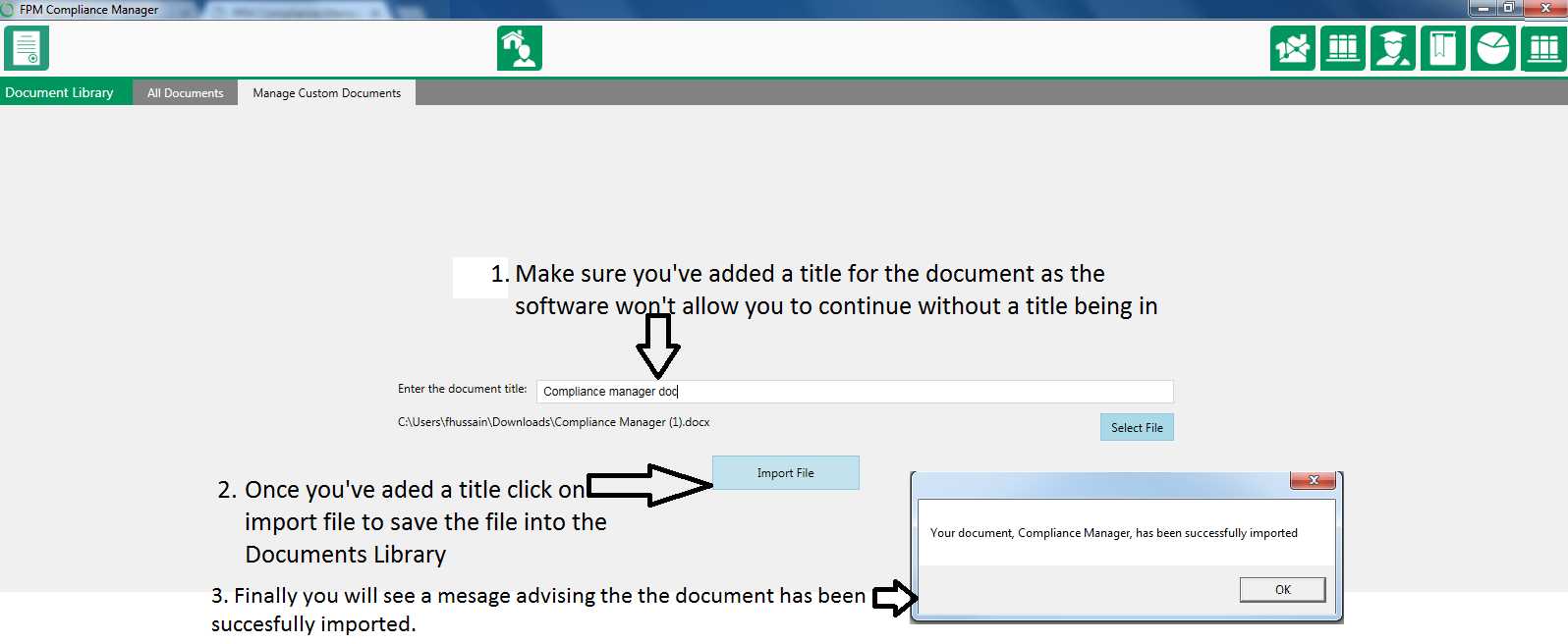
Task: Click OK in the import success dialog
Action: 1282,589
